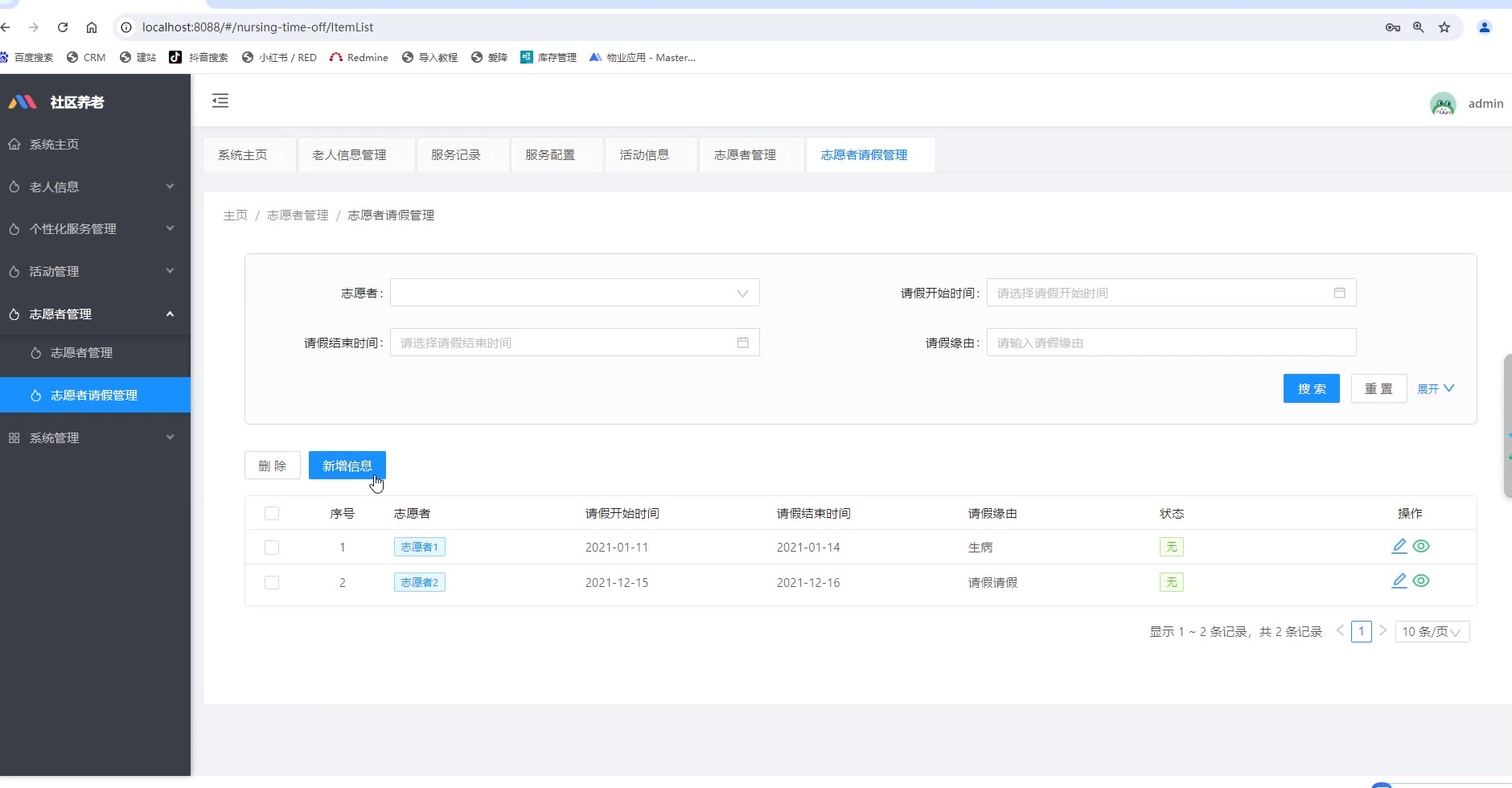Go back in browser history
1512x788 pixels.
[x=6, y=27]
